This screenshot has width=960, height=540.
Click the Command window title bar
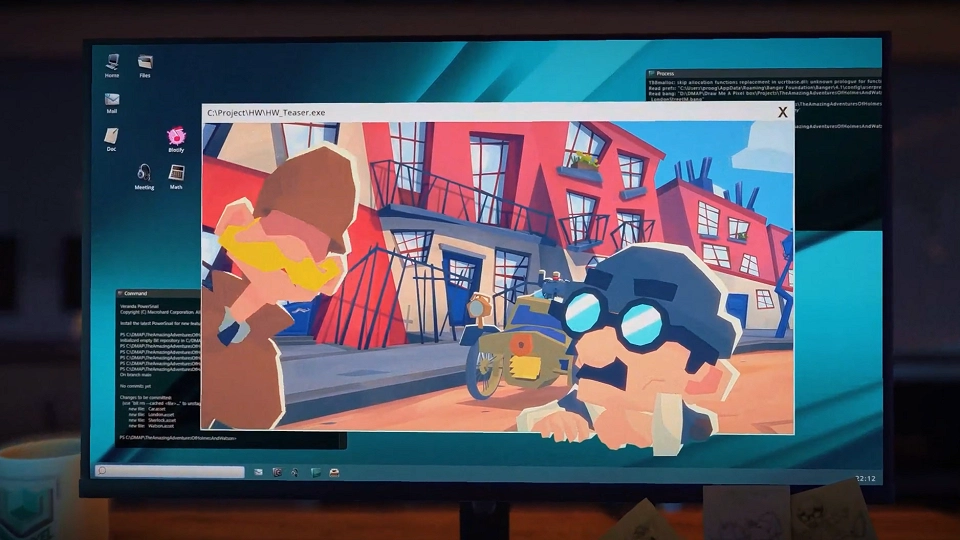[x=159, y=293]
